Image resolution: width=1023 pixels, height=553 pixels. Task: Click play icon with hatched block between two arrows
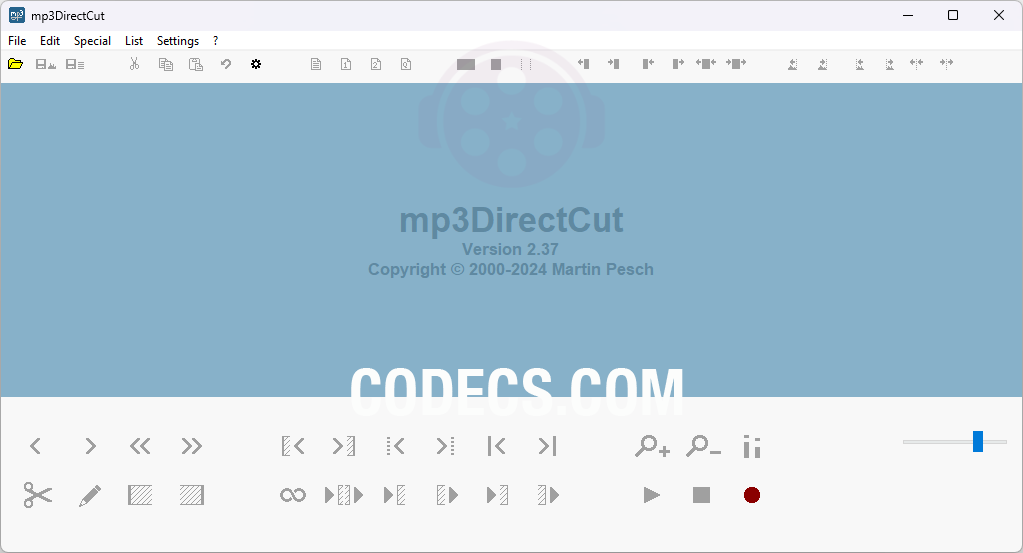[344, 495]
